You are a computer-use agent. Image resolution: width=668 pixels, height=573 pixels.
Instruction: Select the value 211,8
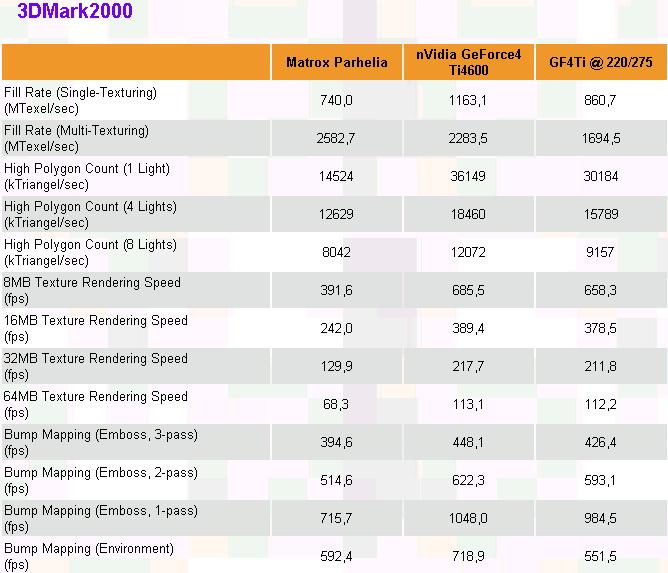[600, 366]
